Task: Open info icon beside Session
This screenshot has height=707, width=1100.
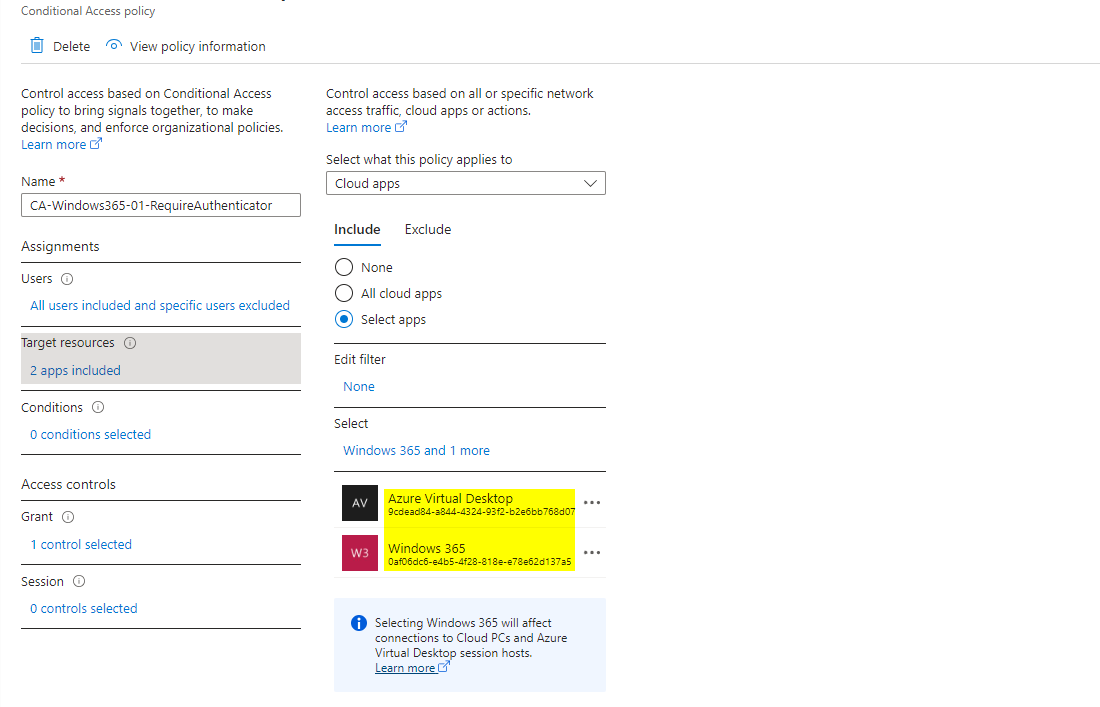Action: pos(79,581)
